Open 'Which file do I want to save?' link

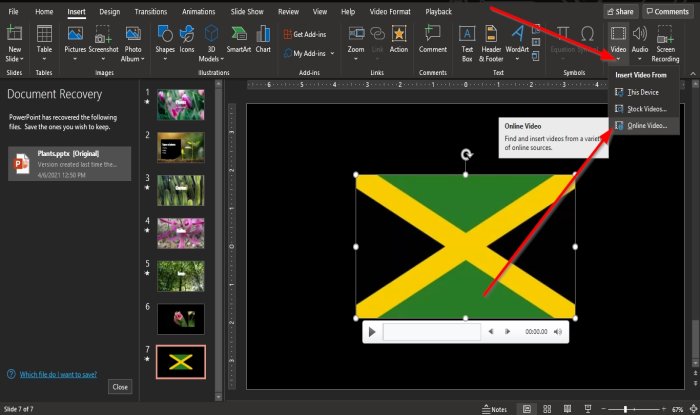(x=55, y=375)
